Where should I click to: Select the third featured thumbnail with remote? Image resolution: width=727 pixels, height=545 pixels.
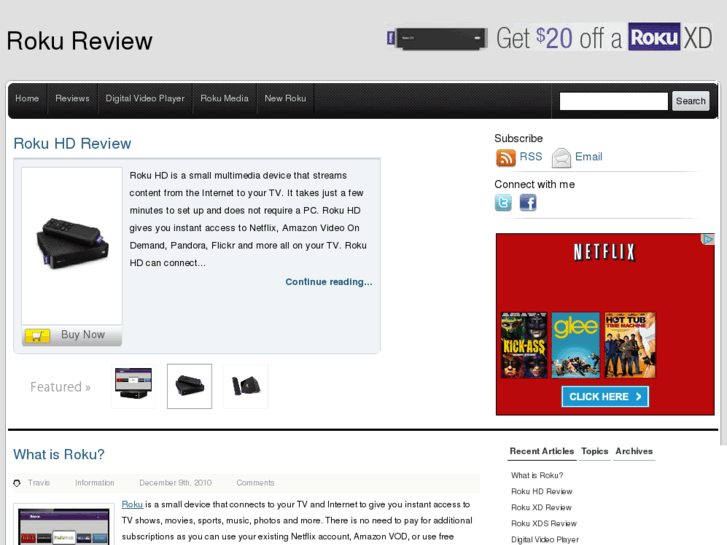pyautogui.click(x=246, y=386)
